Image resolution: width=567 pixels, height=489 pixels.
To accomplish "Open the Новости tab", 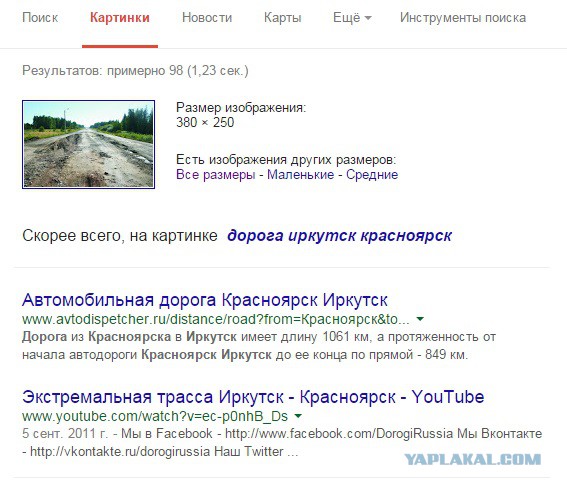I will [x=207, y=17].
